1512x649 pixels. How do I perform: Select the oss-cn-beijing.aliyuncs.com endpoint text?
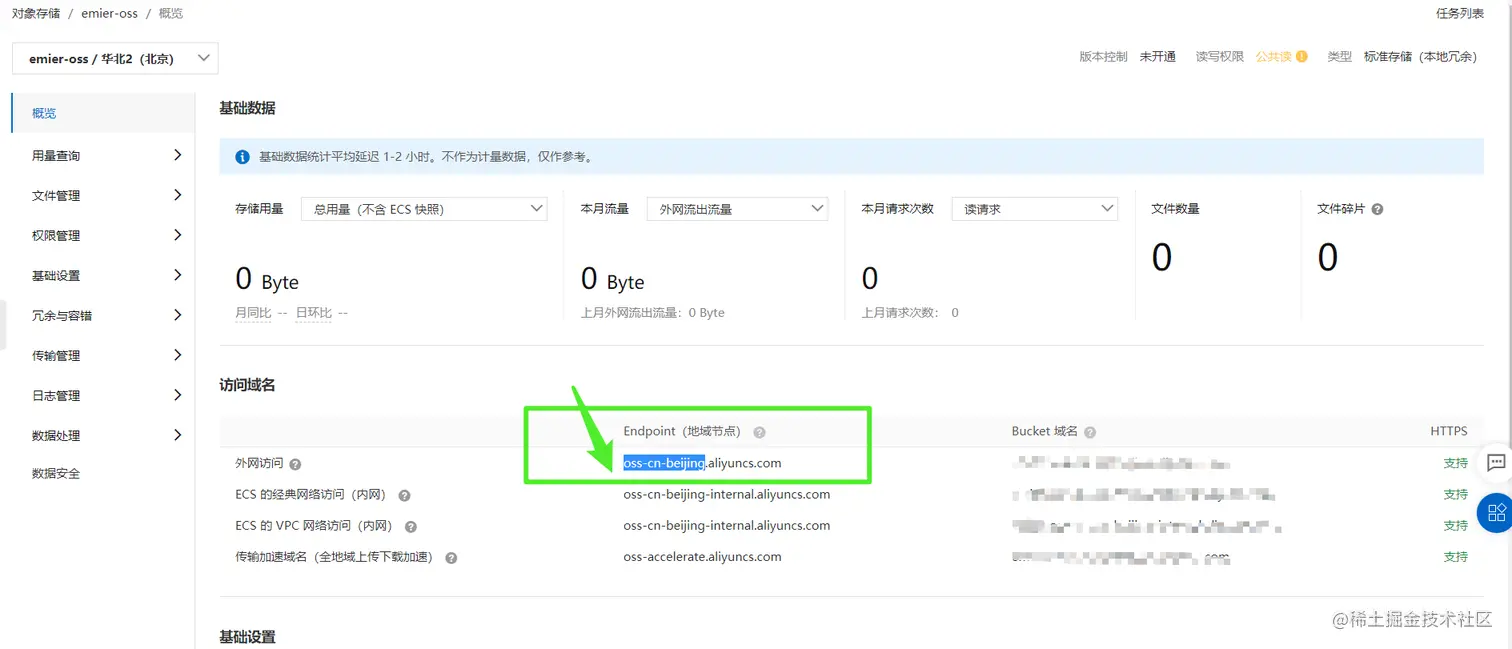(702, 463)
